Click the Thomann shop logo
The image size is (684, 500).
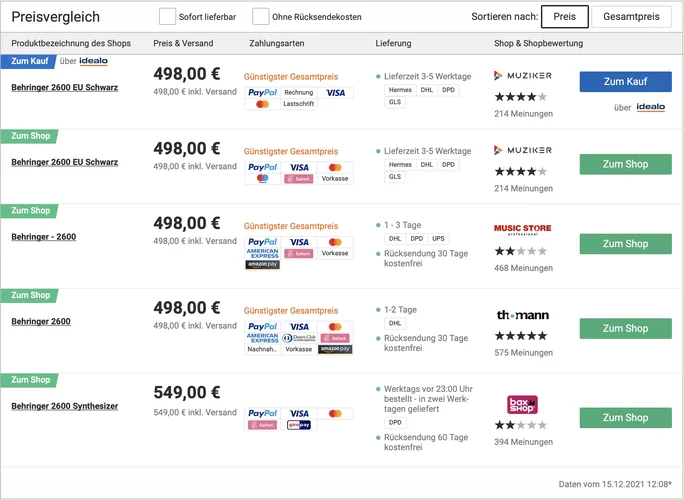click(x=522, y=315)
